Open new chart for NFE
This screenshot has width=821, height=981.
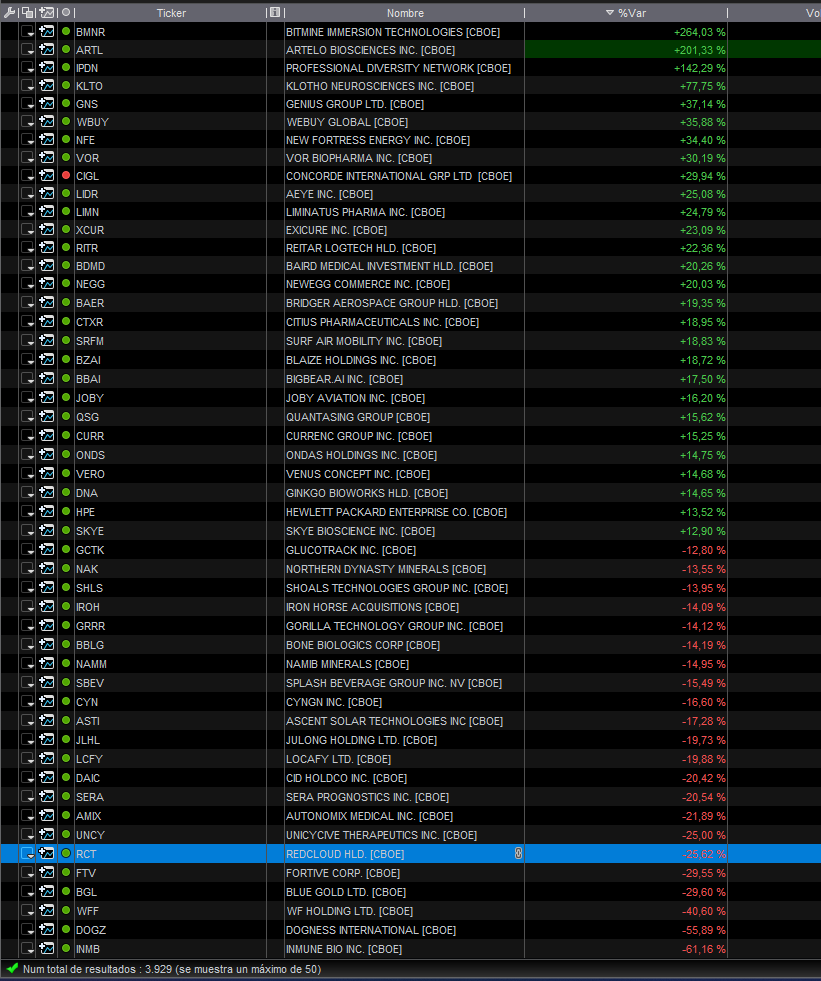pos(47,140)
